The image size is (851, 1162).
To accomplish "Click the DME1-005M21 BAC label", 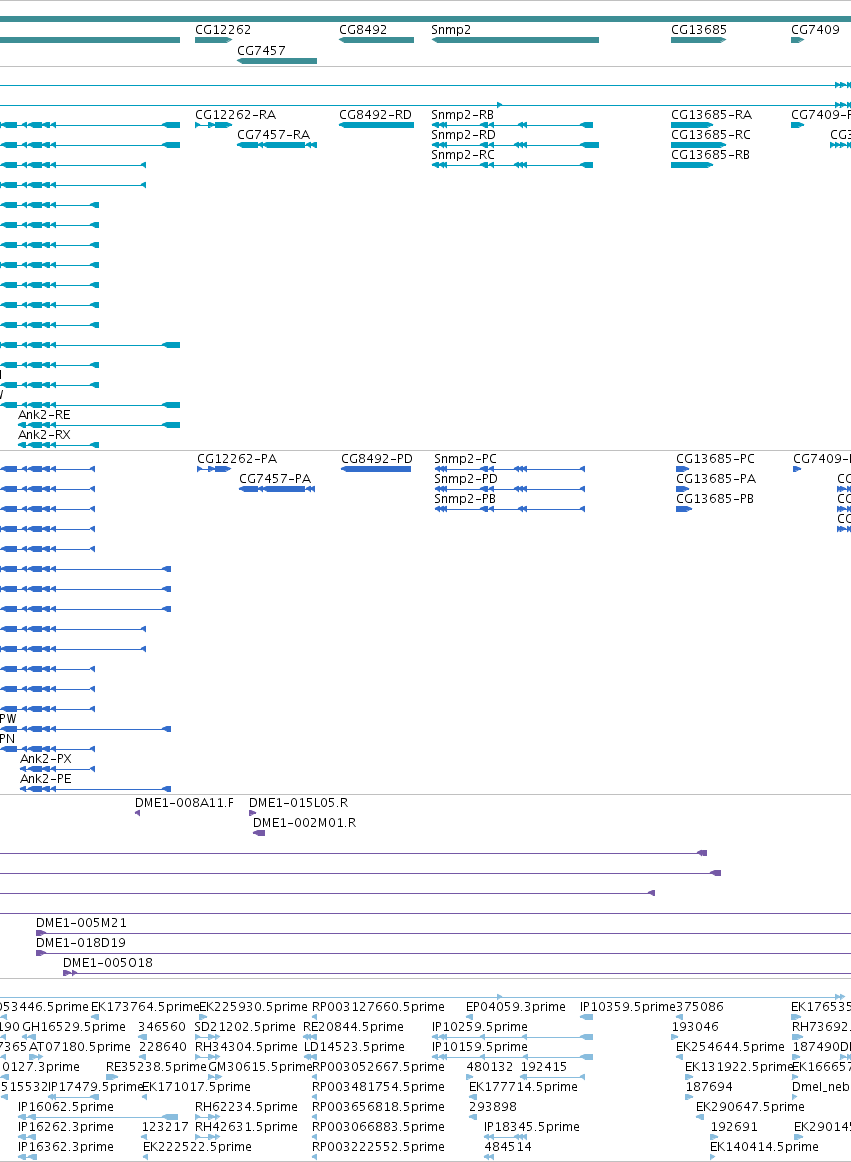I will pos(82,923).
